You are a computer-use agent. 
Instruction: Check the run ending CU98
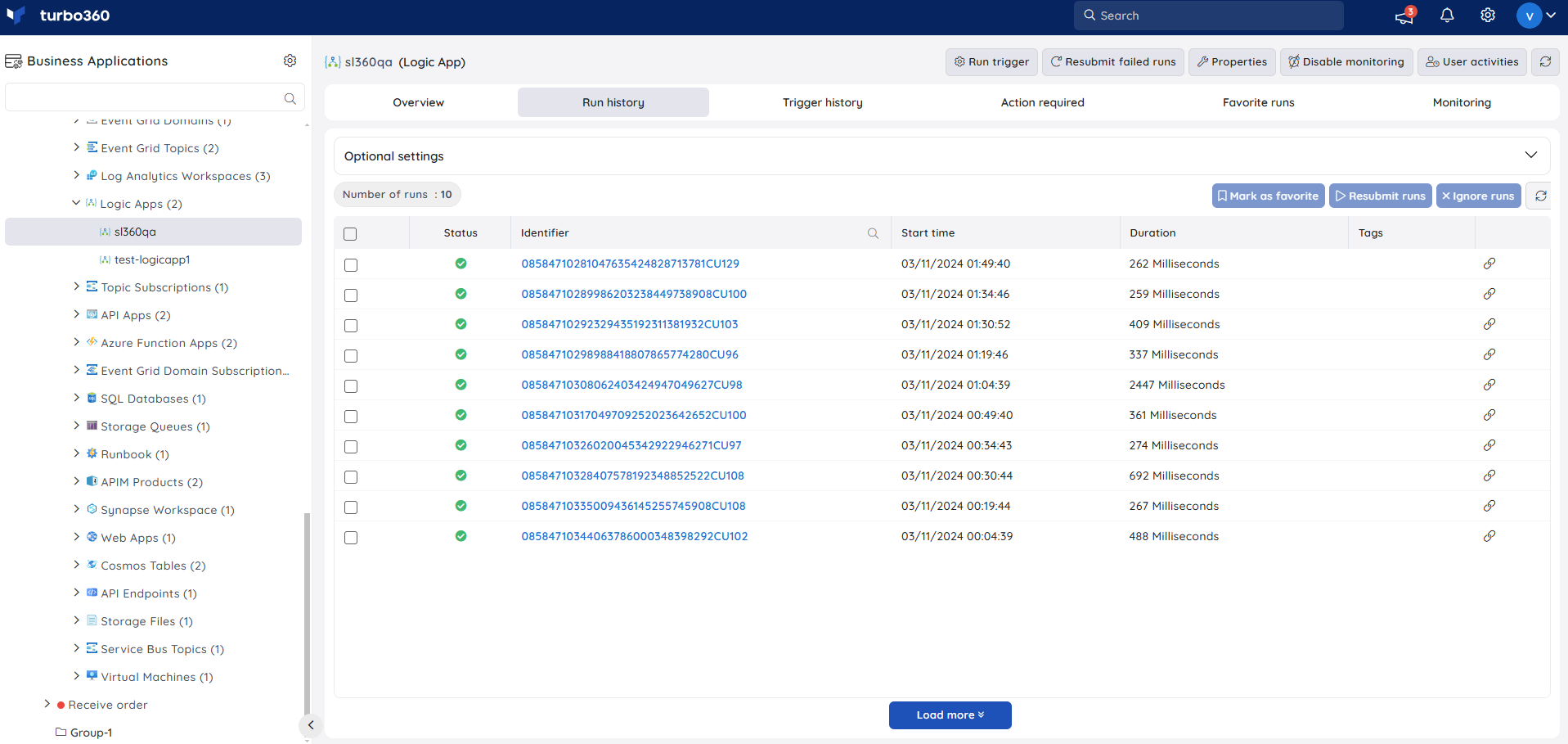click(351, 386)
